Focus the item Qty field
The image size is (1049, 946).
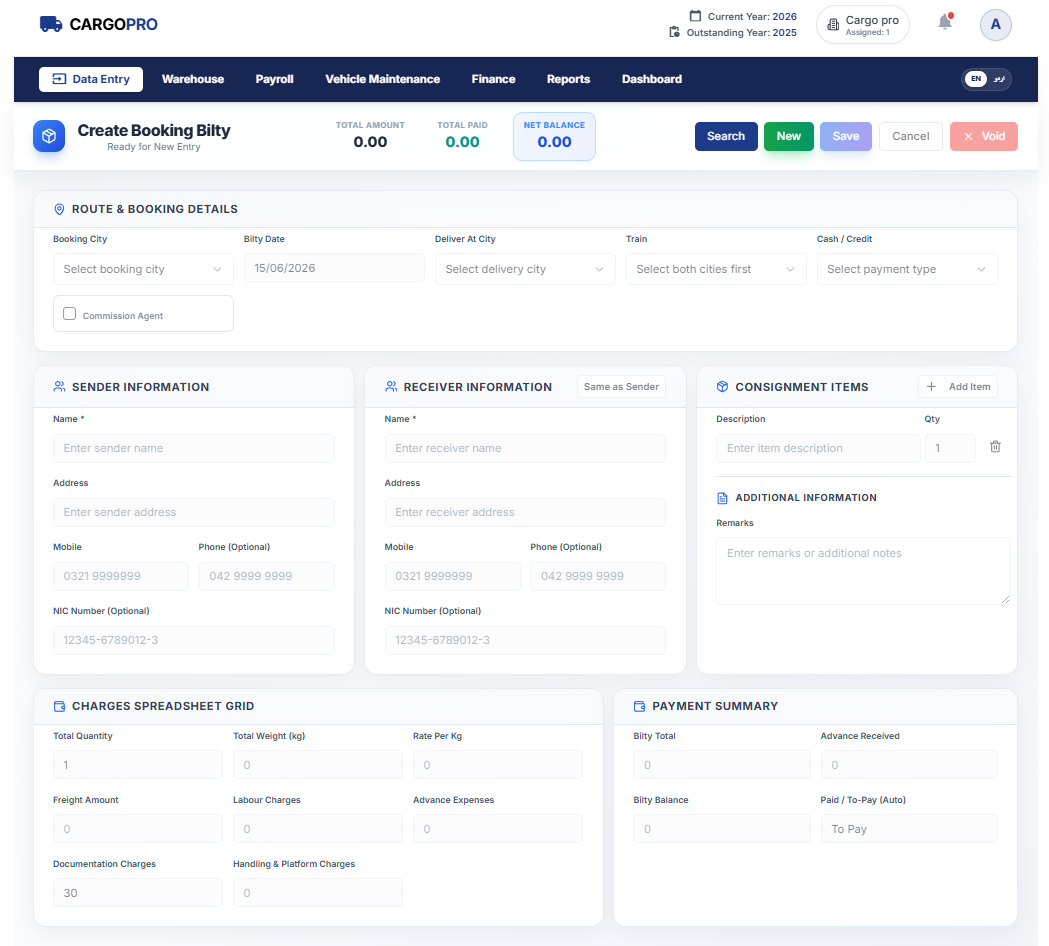(951, 448)
